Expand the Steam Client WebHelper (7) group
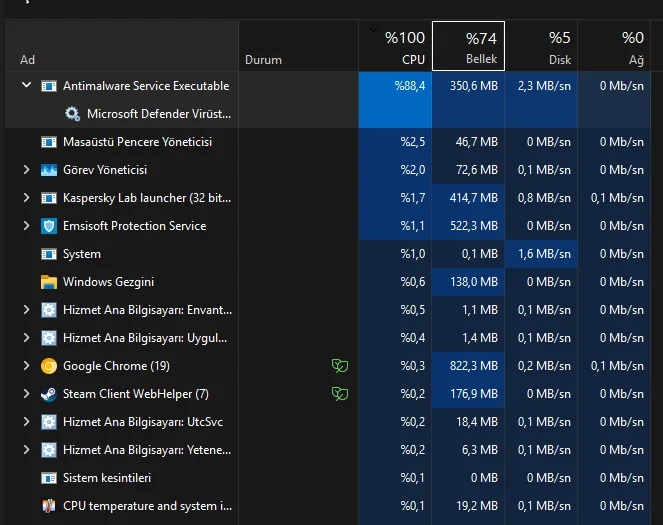The image size is (663, 525). pos(27,394)
